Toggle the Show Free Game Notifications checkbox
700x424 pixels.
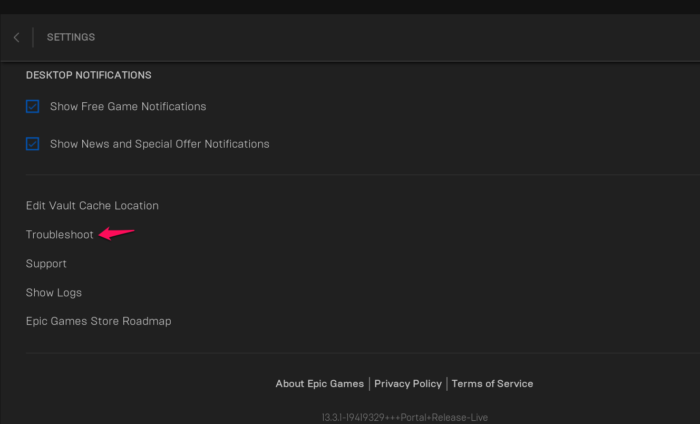(33, 106)
